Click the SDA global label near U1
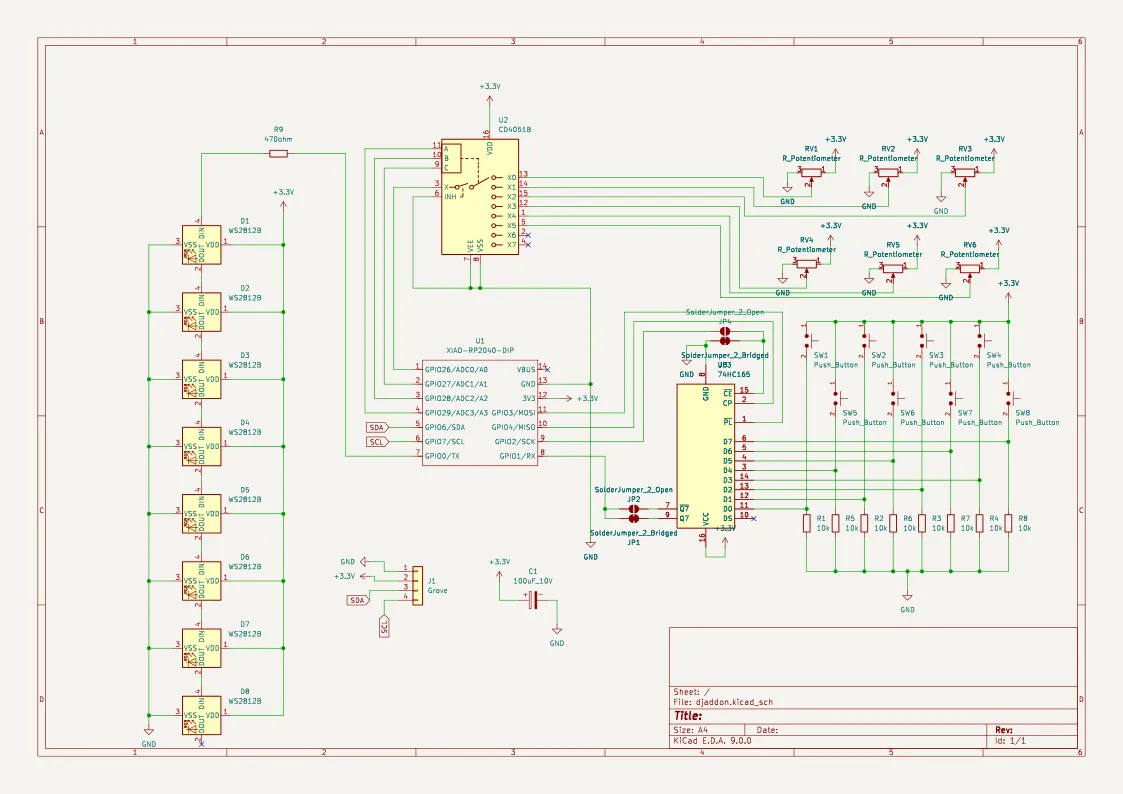This screenshot has width=1123, height=794. tap(377, 427)
